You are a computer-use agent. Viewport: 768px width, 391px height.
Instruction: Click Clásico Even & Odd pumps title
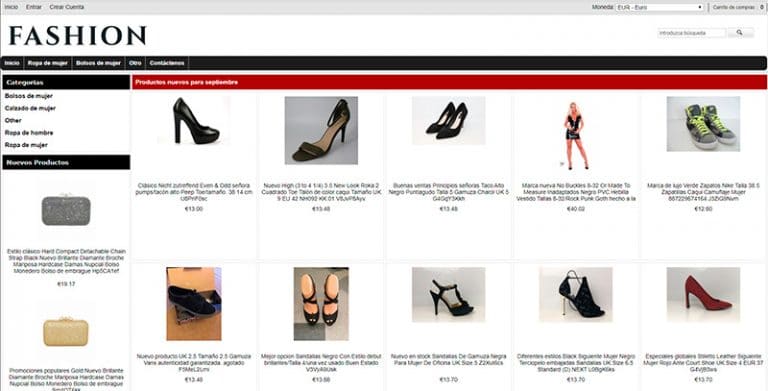(194, 192)
